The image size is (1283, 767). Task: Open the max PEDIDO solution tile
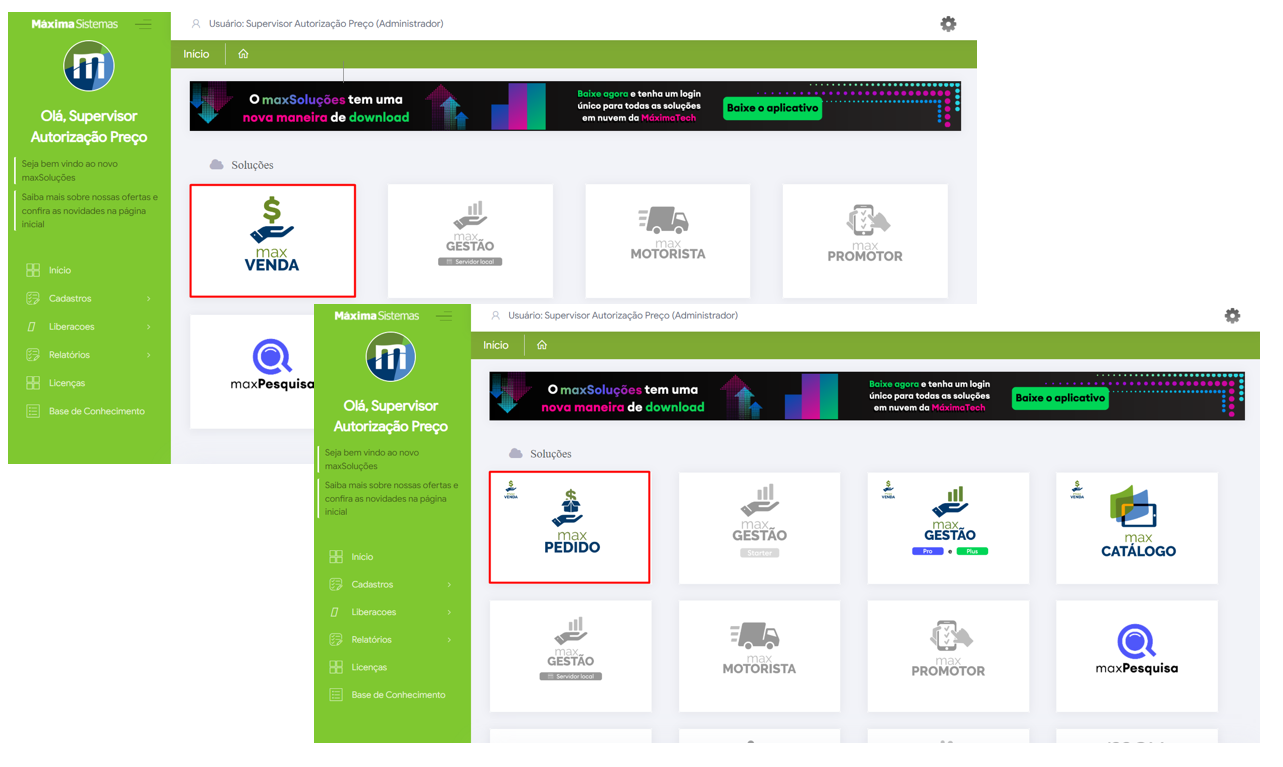pyautogui.click(x=570, y=527)
